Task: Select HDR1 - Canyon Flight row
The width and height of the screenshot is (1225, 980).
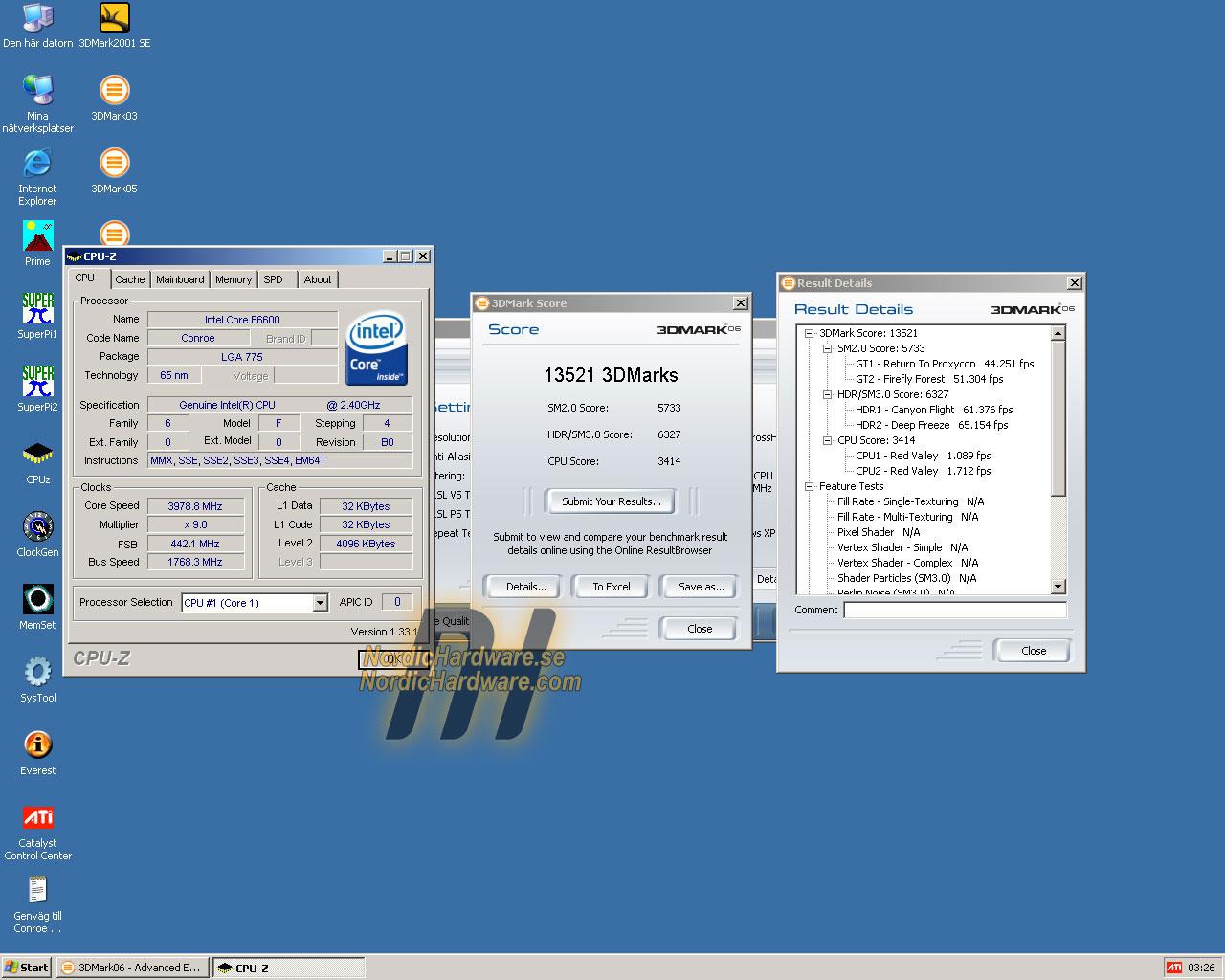Action: [x=934, y=410]
